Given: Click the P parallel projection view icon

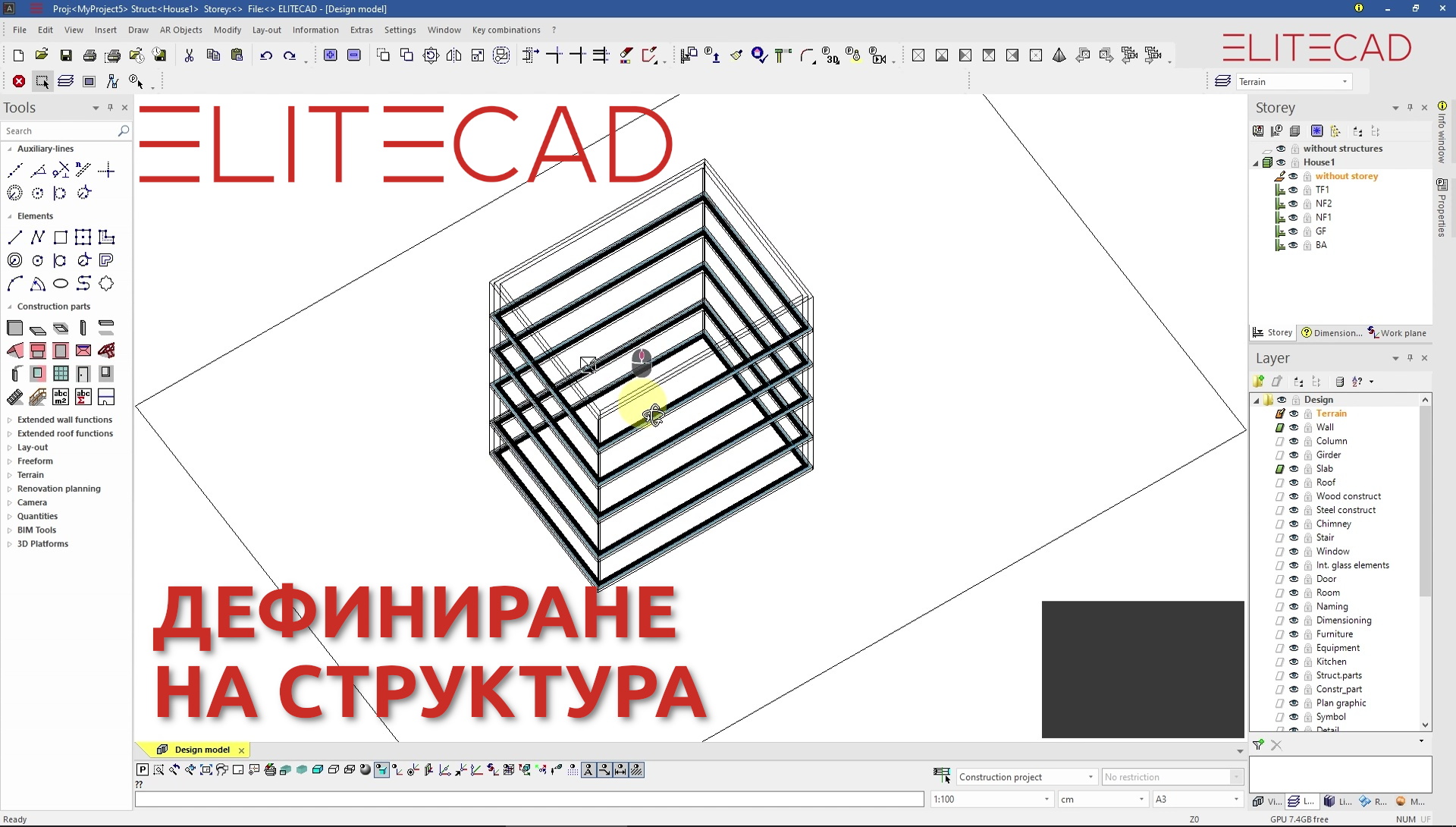Looking at the screenshot, I should pyautogui.click(x=143, y=770).
